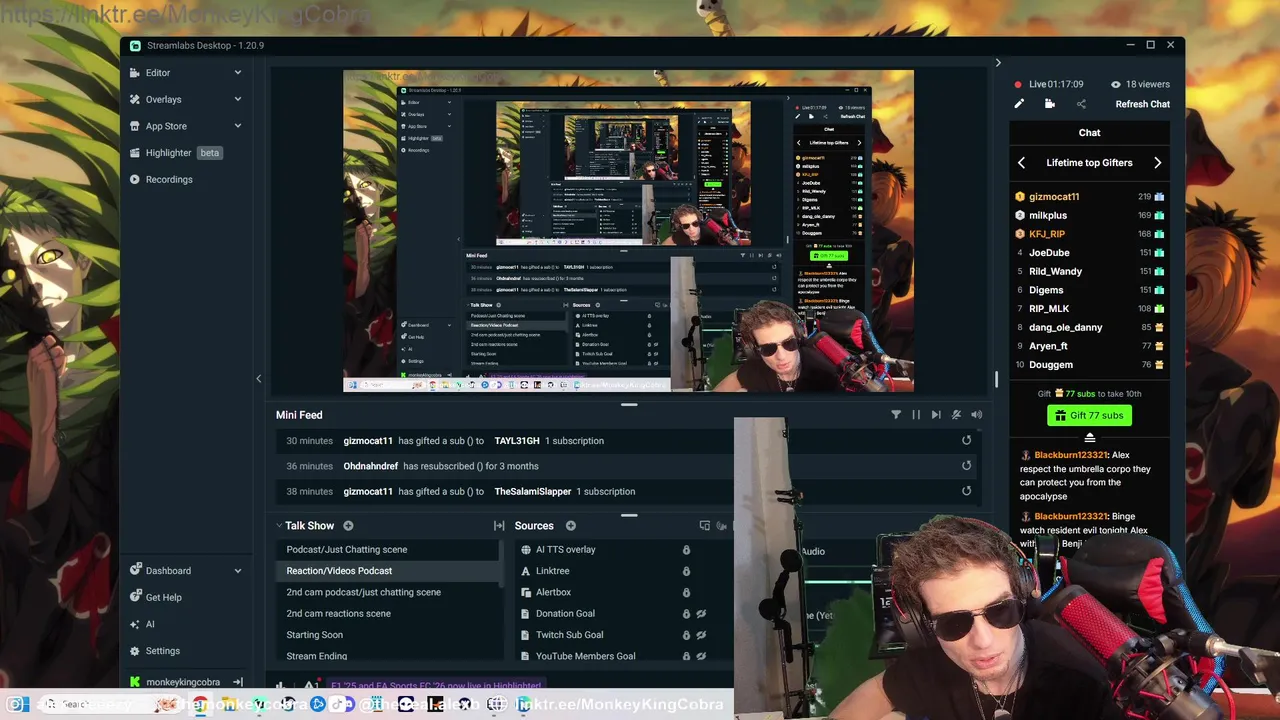This screenshot has height=720, width=1280.
Task: Click the pencil edit stream info icon
Action: click(1019, 104)
